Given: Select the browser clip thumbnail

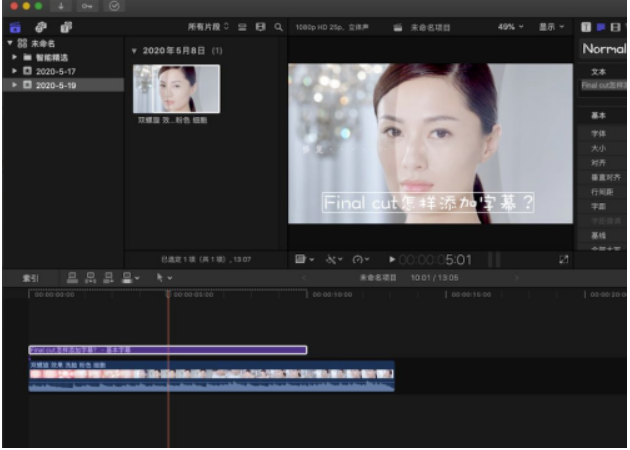Looking at the screenshot, I should click(x=176, y=89).
